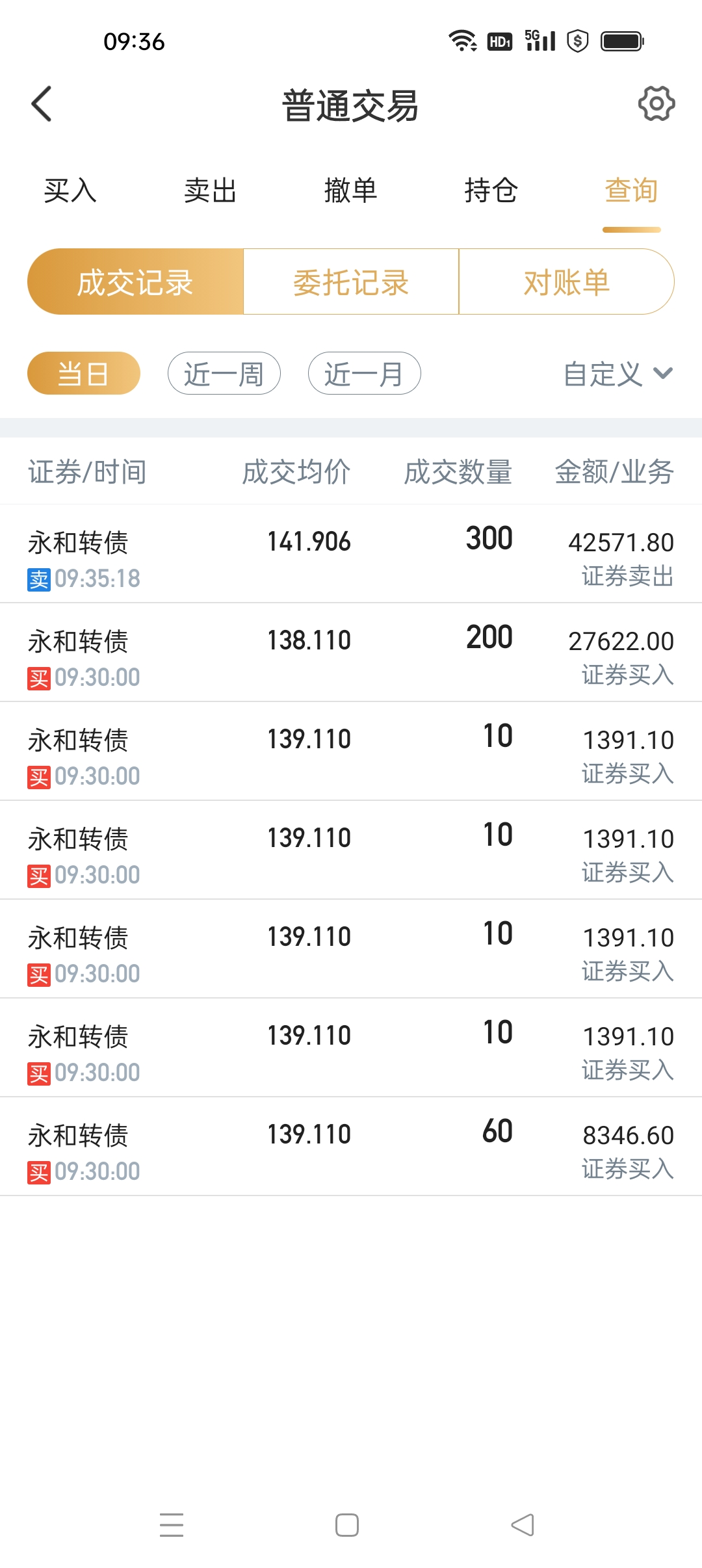This screenshot has width=702, height=1568.
Task: Switch to the 买入 tab
Action: [x=70, y=190]
